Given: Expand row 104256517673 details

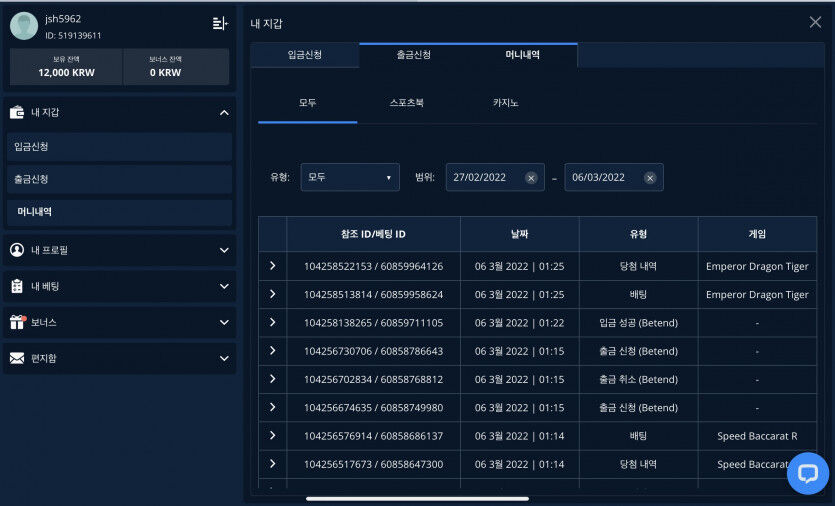Looking at the screenshot, I should (x=273, y=463).
